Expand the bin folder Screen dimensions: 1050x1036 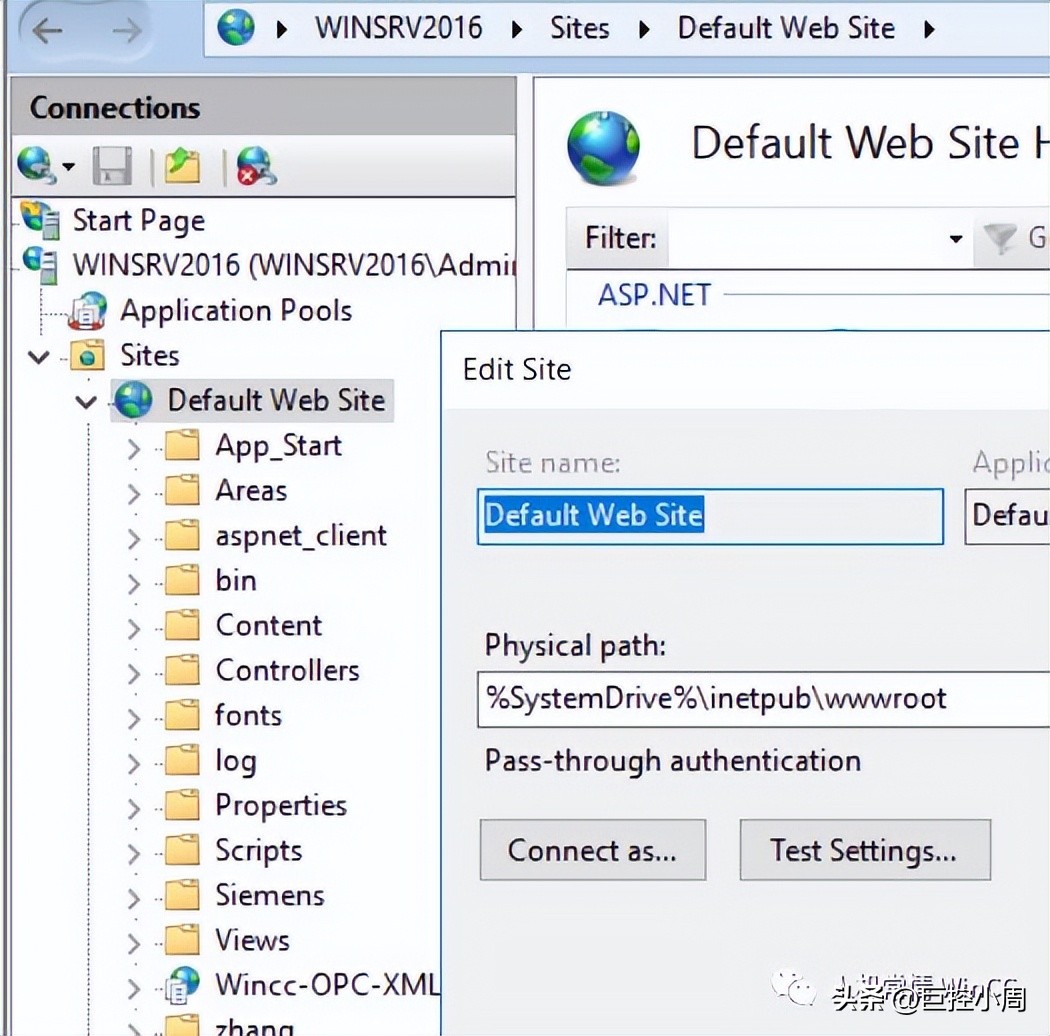coord(134,583)
